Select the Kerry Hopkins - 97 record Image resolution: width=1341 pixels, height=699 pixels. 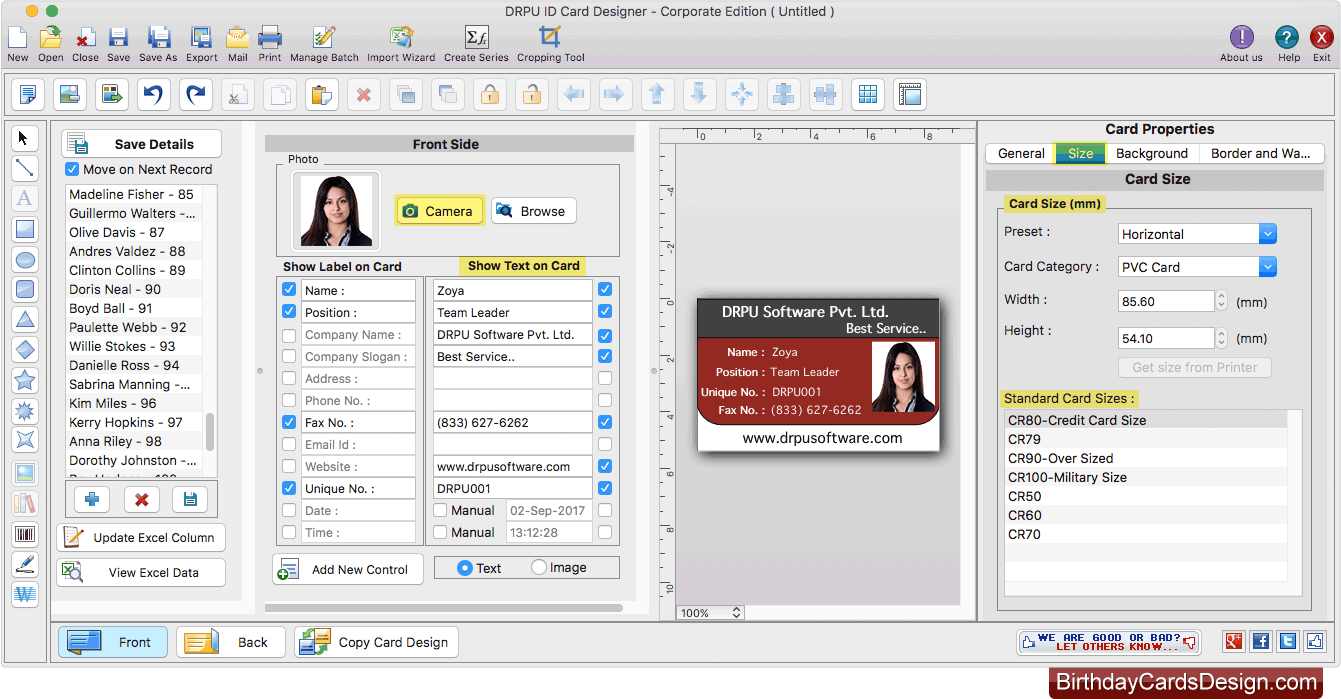click(134, 422)
